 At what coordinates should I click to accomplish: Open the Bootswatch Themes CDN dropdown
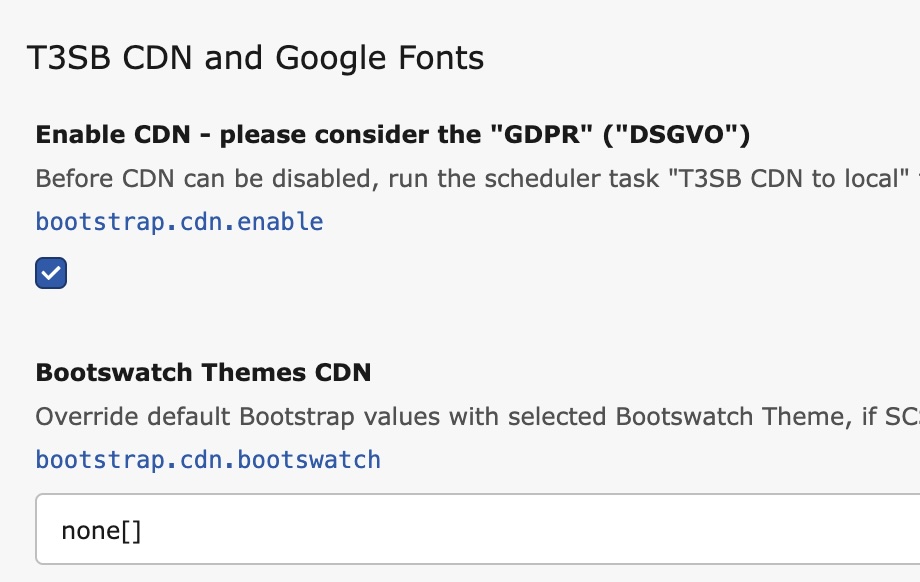tap(478, 529)
